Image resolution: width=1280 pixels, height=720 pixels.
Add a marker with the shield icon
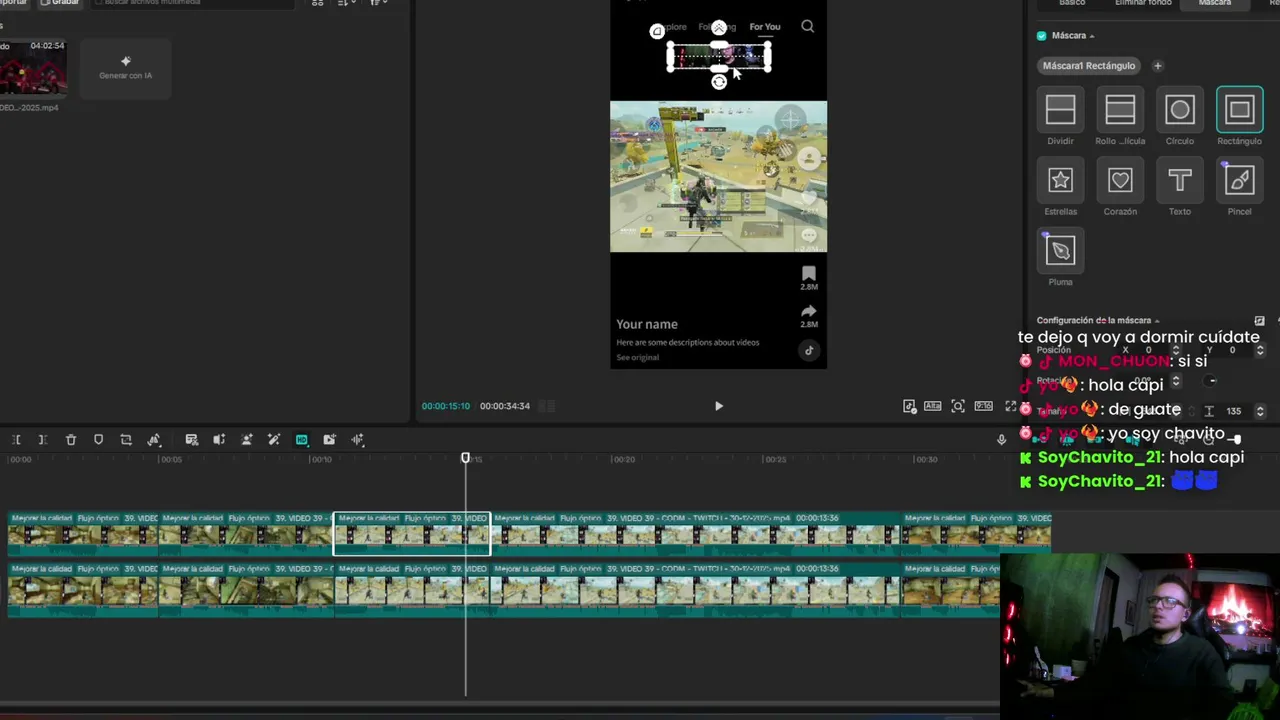click(x=98, y=440)
